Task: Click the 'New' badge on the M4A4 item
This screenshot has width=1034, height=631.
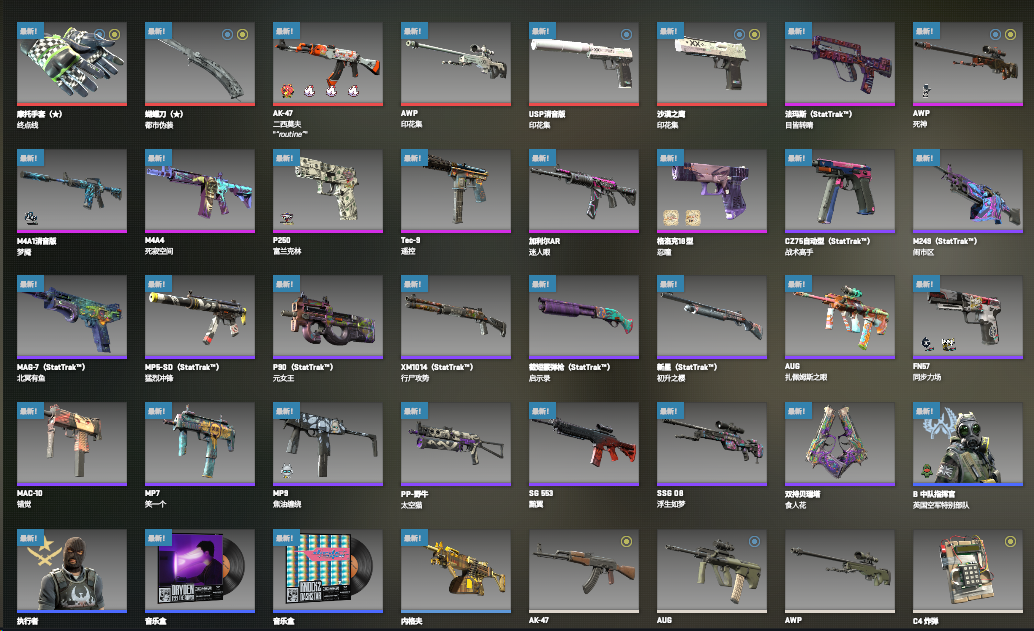Action: 158,158
